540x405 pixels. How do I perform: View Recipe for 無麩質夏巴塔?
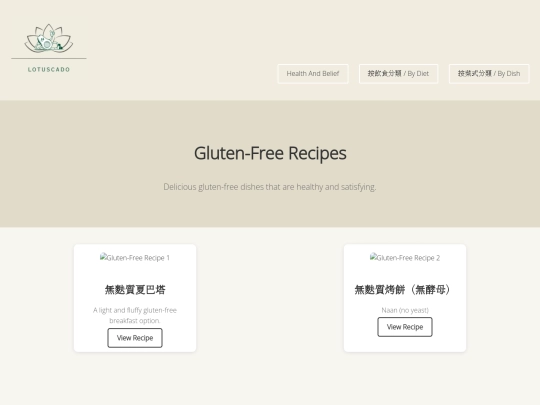tap(135, 338)
